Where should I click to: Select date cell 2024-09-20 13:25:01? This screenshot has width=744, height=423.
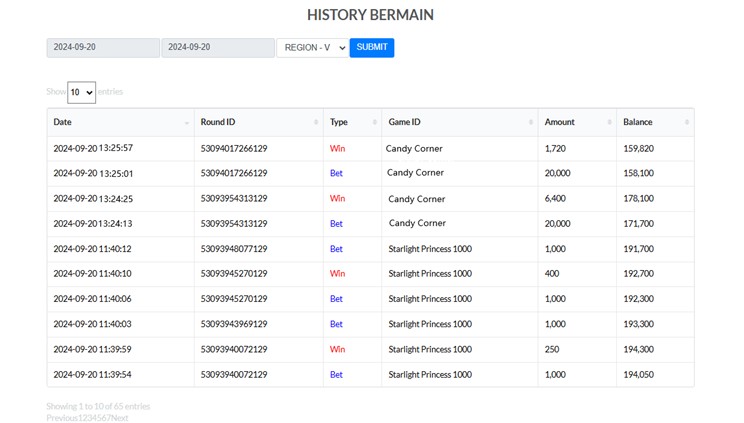point(93,173)
